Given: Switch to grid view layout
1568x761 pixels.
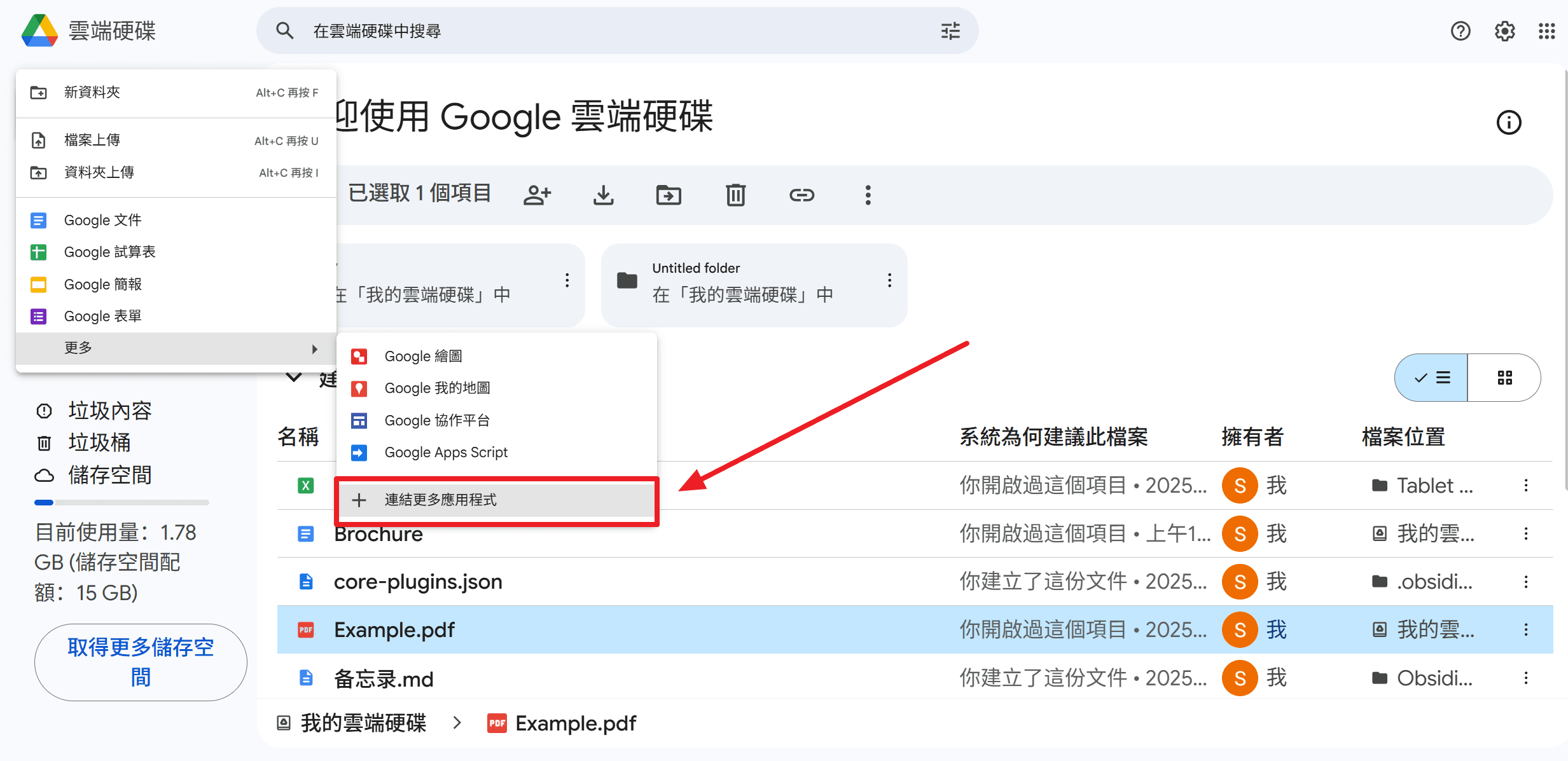Looking at the screenshot, I should pyautogui.click(x=1504, y=378).
